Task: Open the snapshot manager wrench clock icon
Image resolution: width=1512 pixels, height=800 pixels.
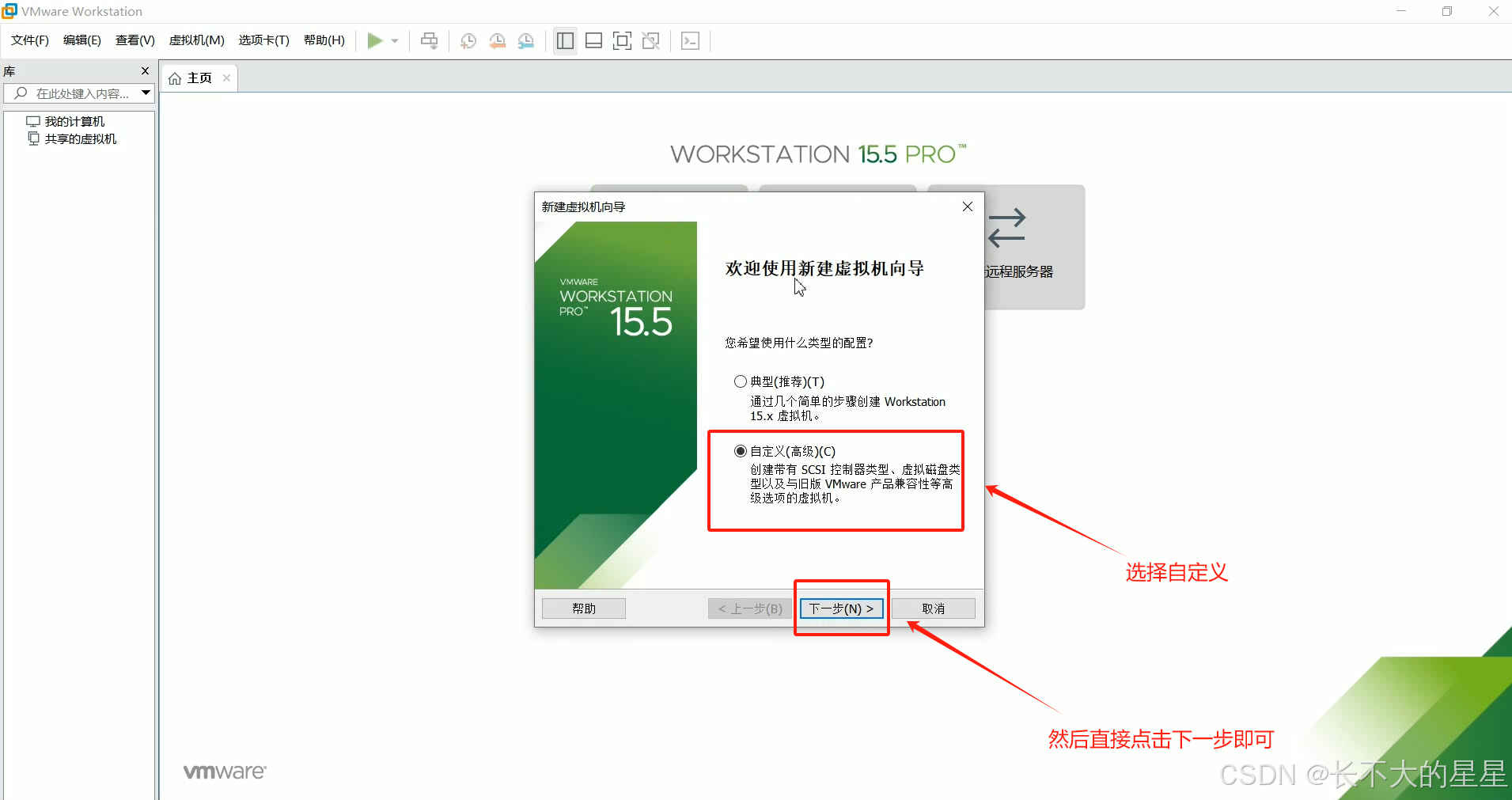Action: 526,40
